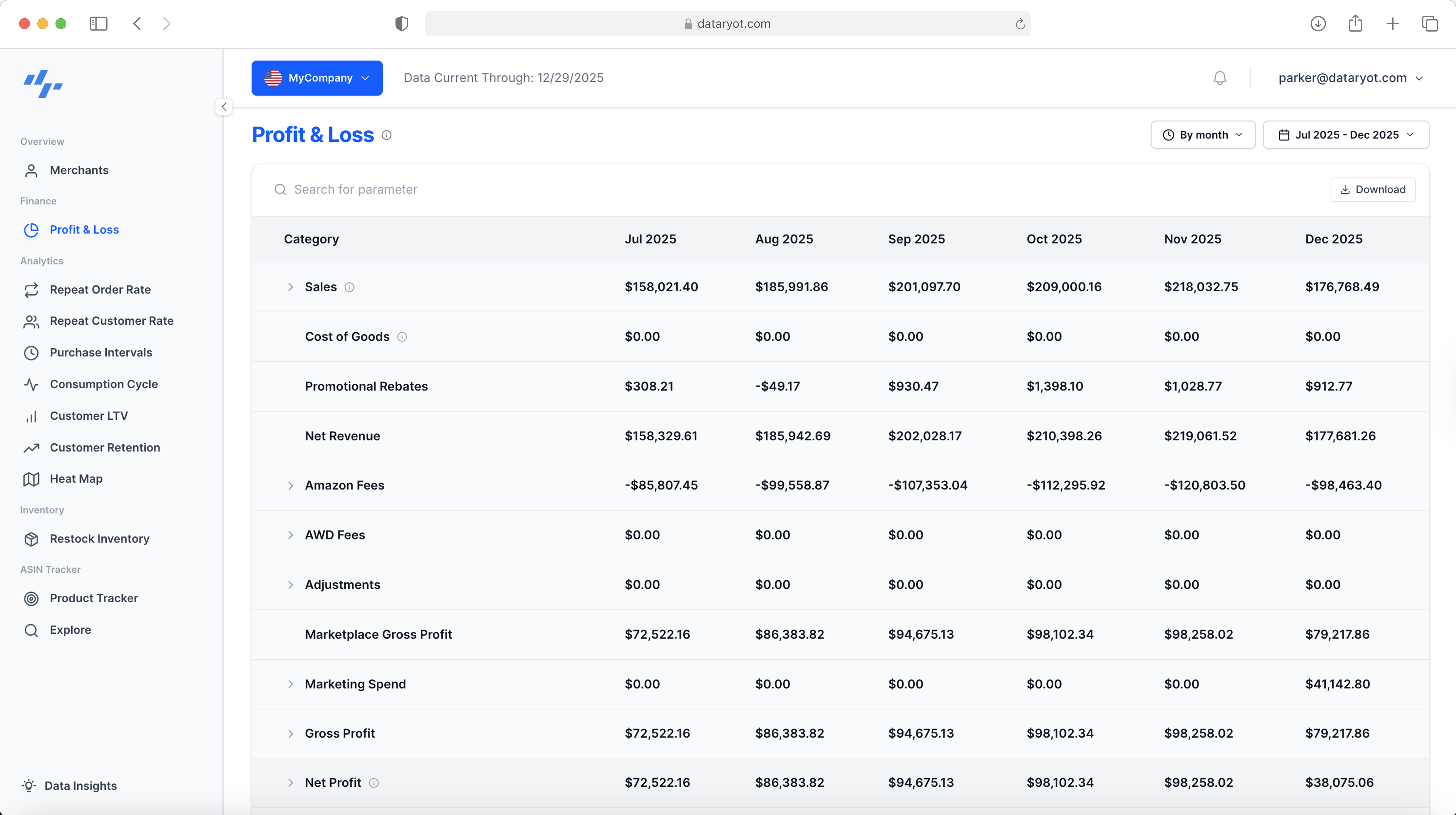Click the info icon beside Profit & Loss title
1456x815 pixels.
tap(387, 135)
